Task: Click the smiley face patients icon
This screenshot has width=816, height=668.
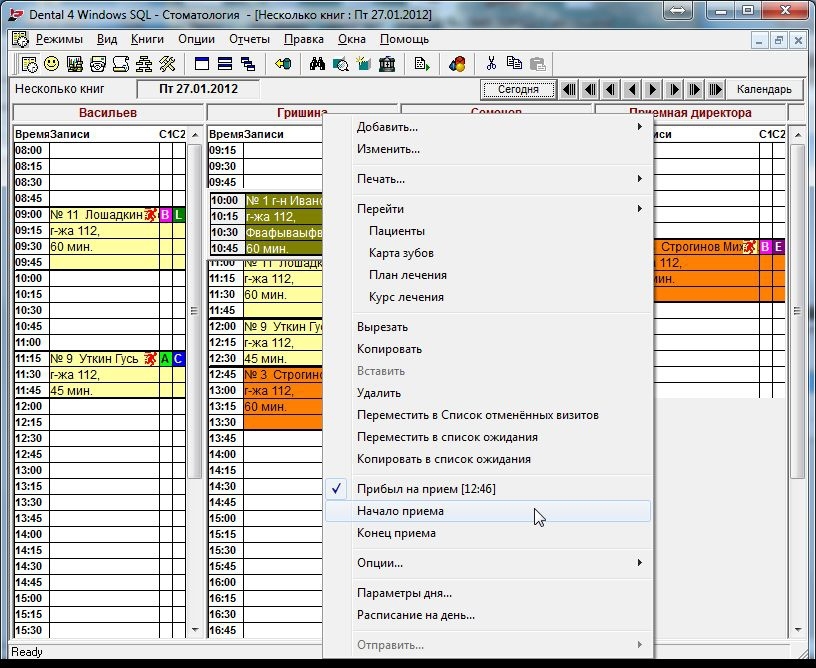Action: point(52,64)
